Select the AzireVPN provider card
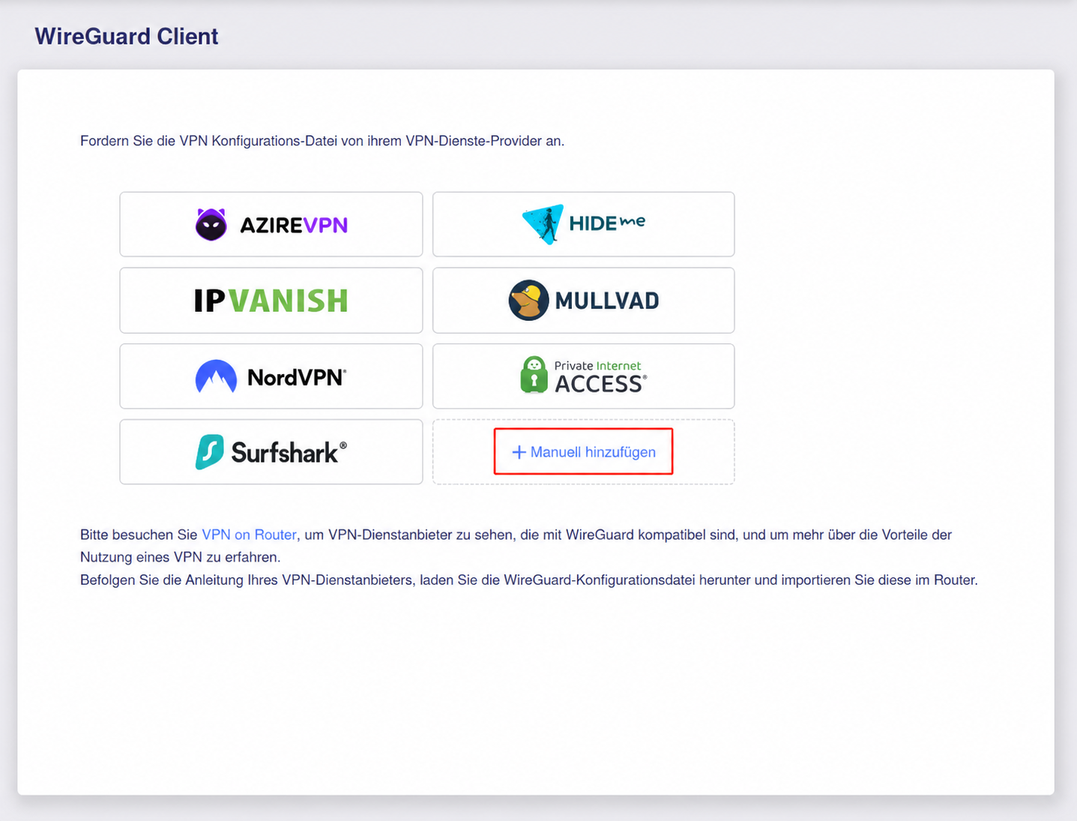 click(271, 224)
